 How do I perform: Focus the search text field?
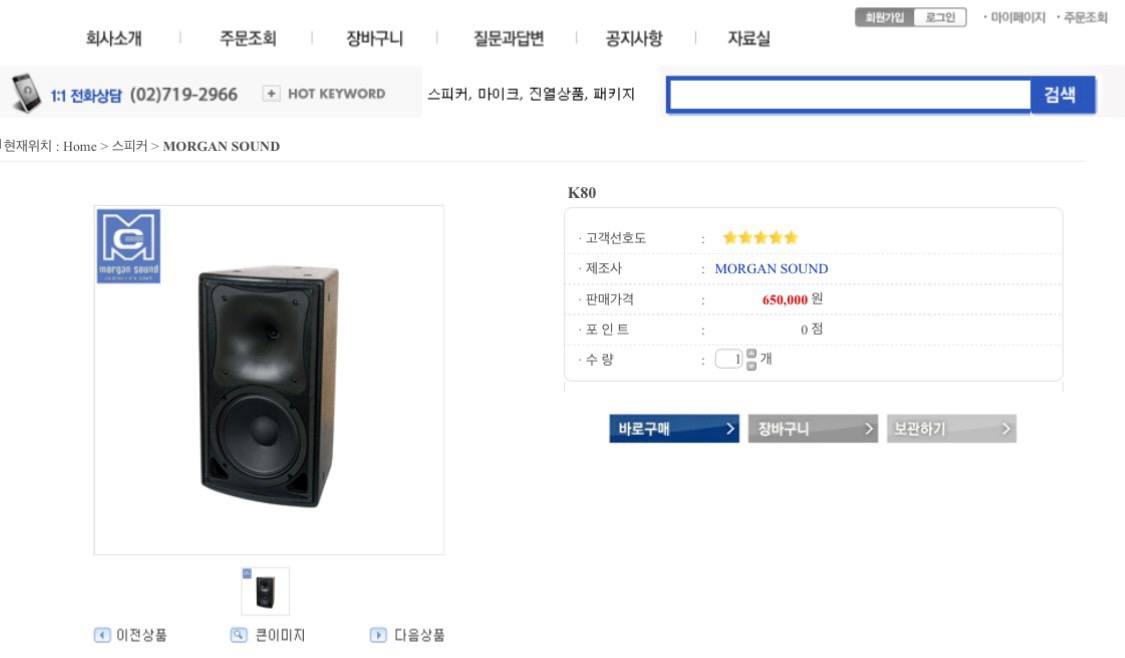(x=849, y=95)
